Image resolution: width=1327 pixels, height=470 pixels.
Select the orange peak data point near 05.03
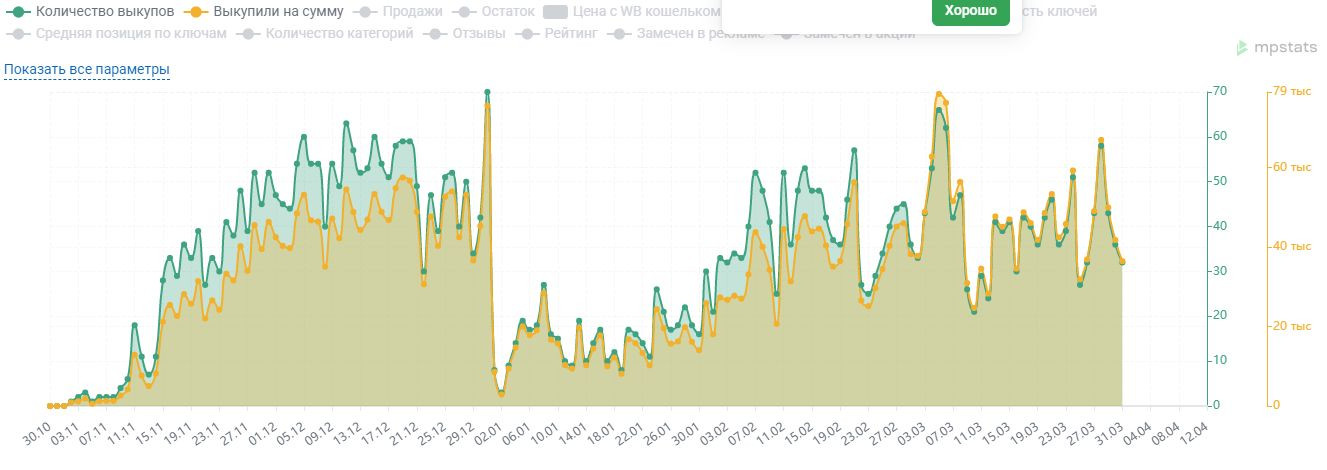coord(938,94)
